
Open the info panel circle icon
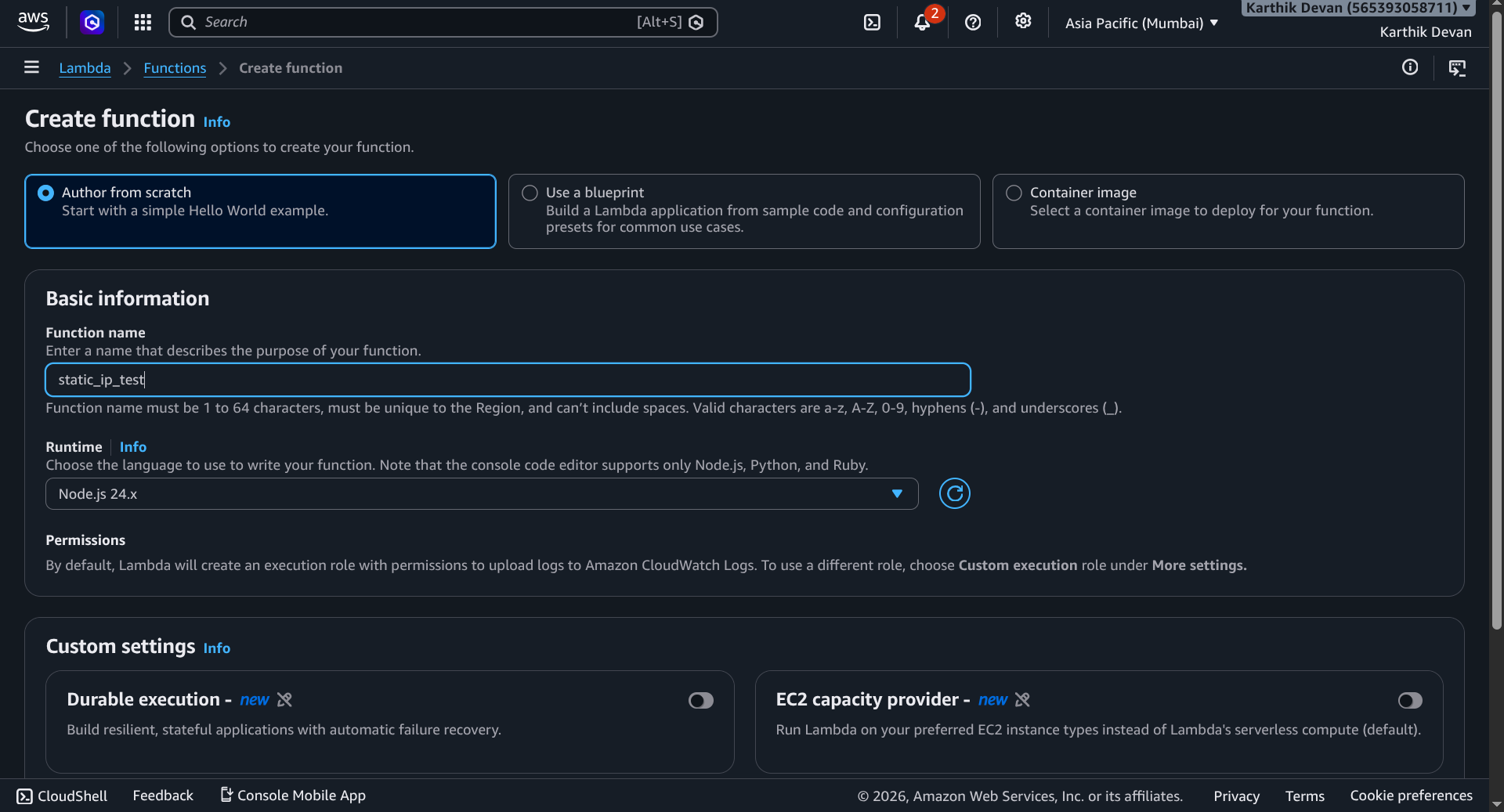click(x=1410, y=67)
